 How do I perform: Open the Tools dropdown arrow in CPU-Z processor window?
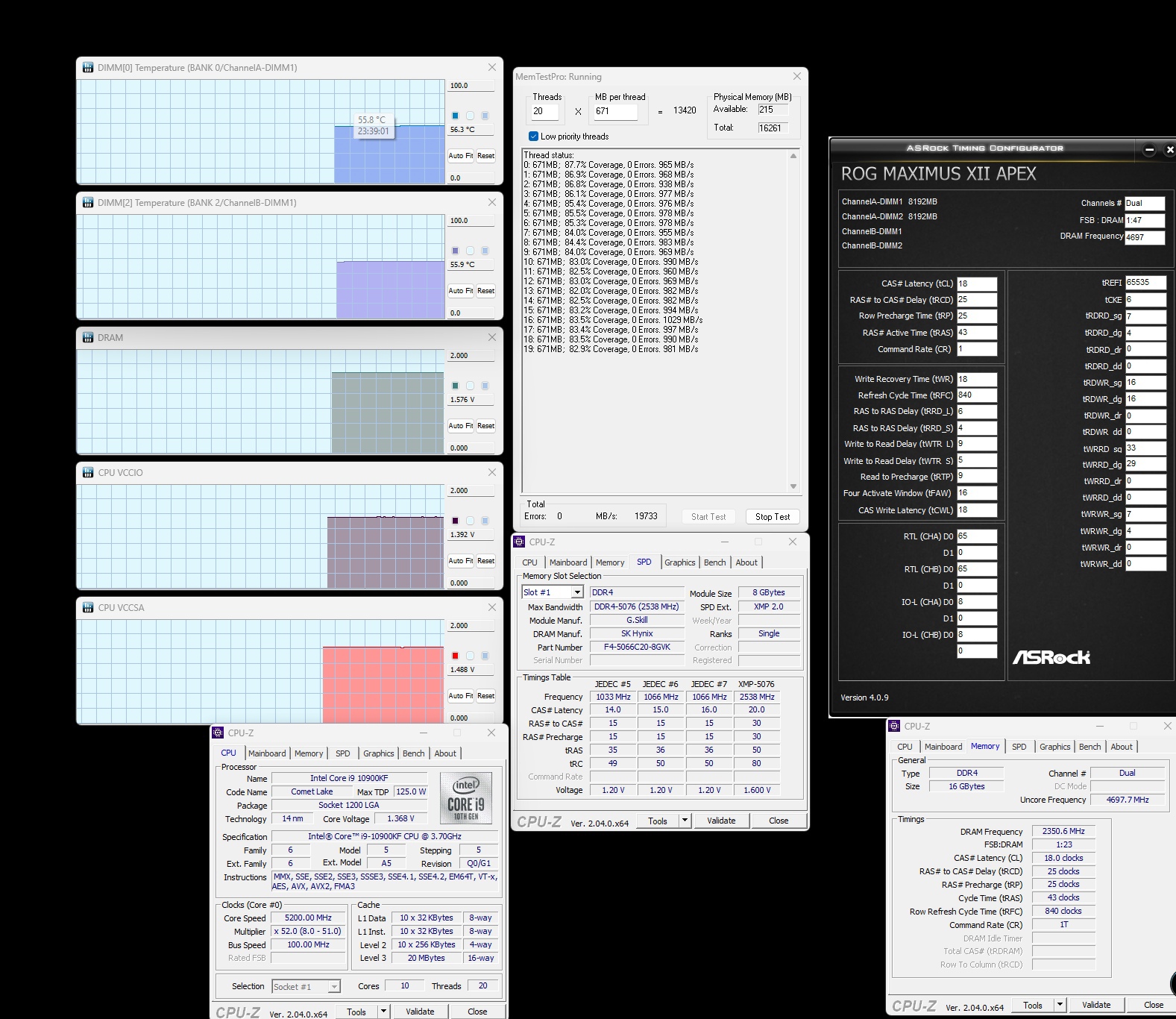click(383, 1012)
